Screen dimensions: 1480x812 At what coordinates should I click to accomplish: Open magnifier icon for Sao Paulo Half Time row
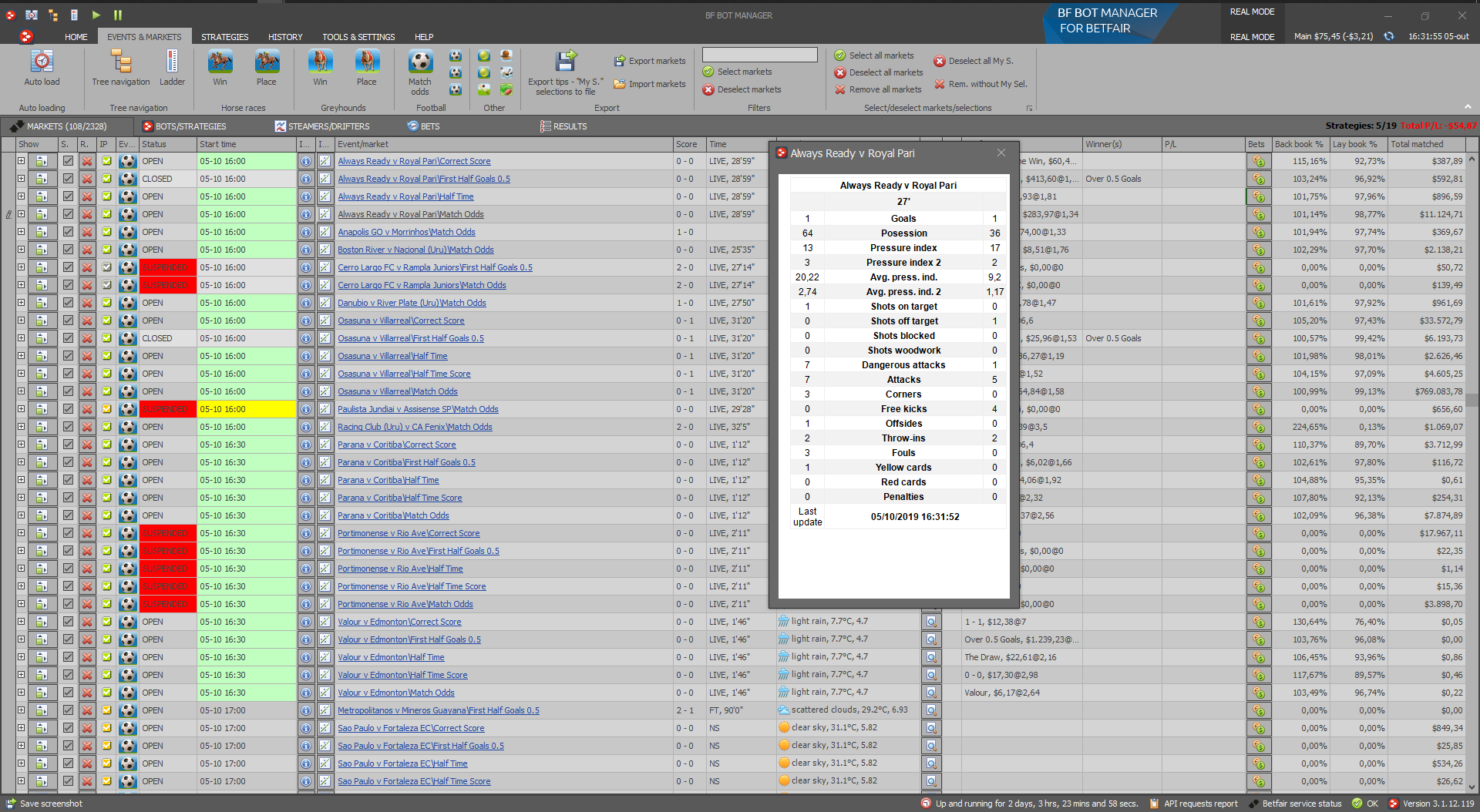tap(931, 763)
